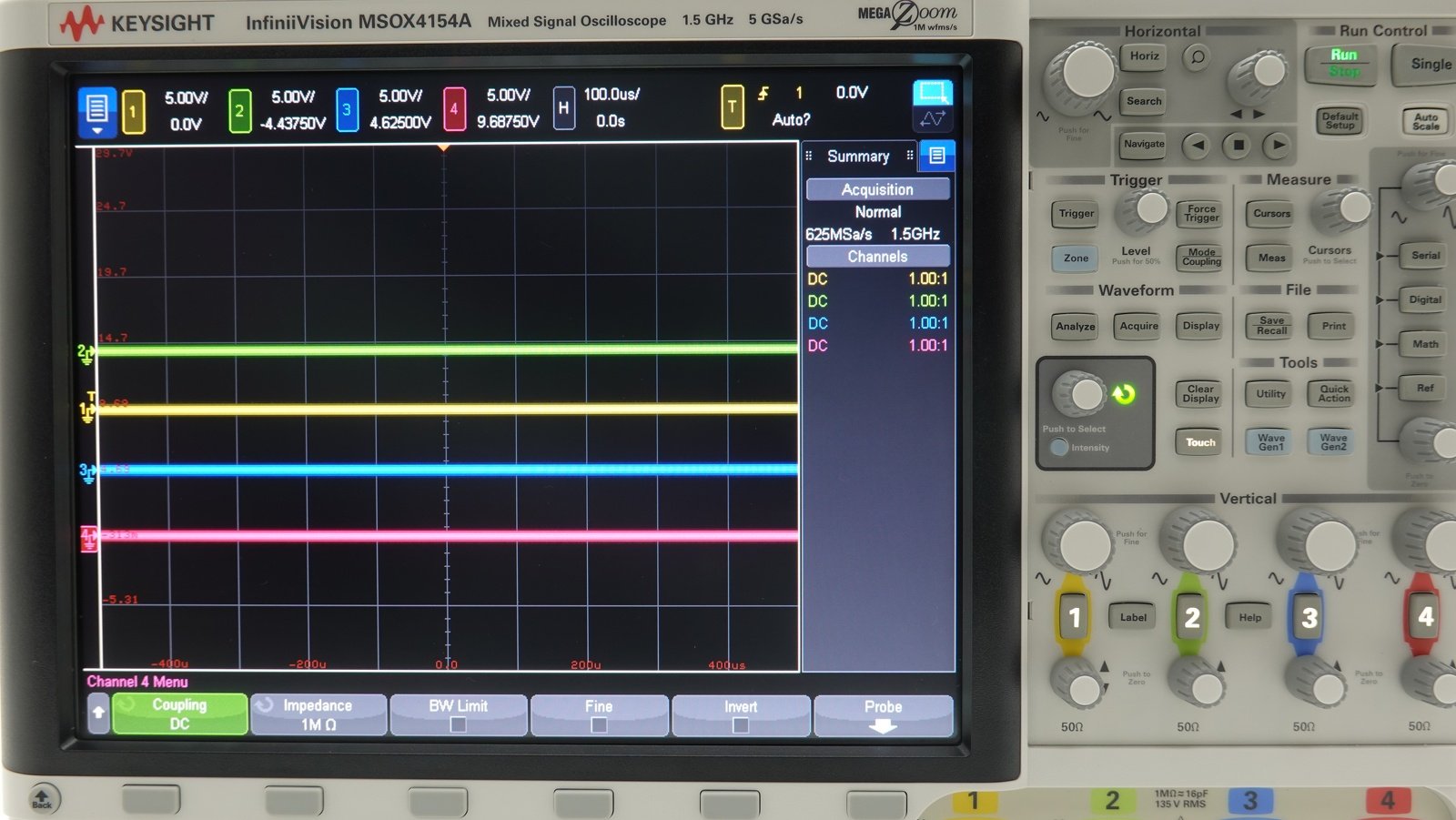Open the Impedance 1M Ω softkey

pyautogui.click(x=318, y=714)
